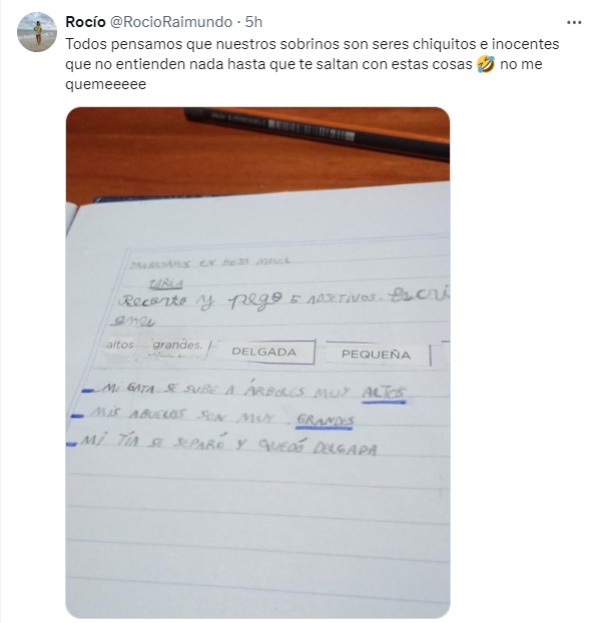
Task: Click the 'Mi gata se sube' sentence
Action: click(243, 390)
